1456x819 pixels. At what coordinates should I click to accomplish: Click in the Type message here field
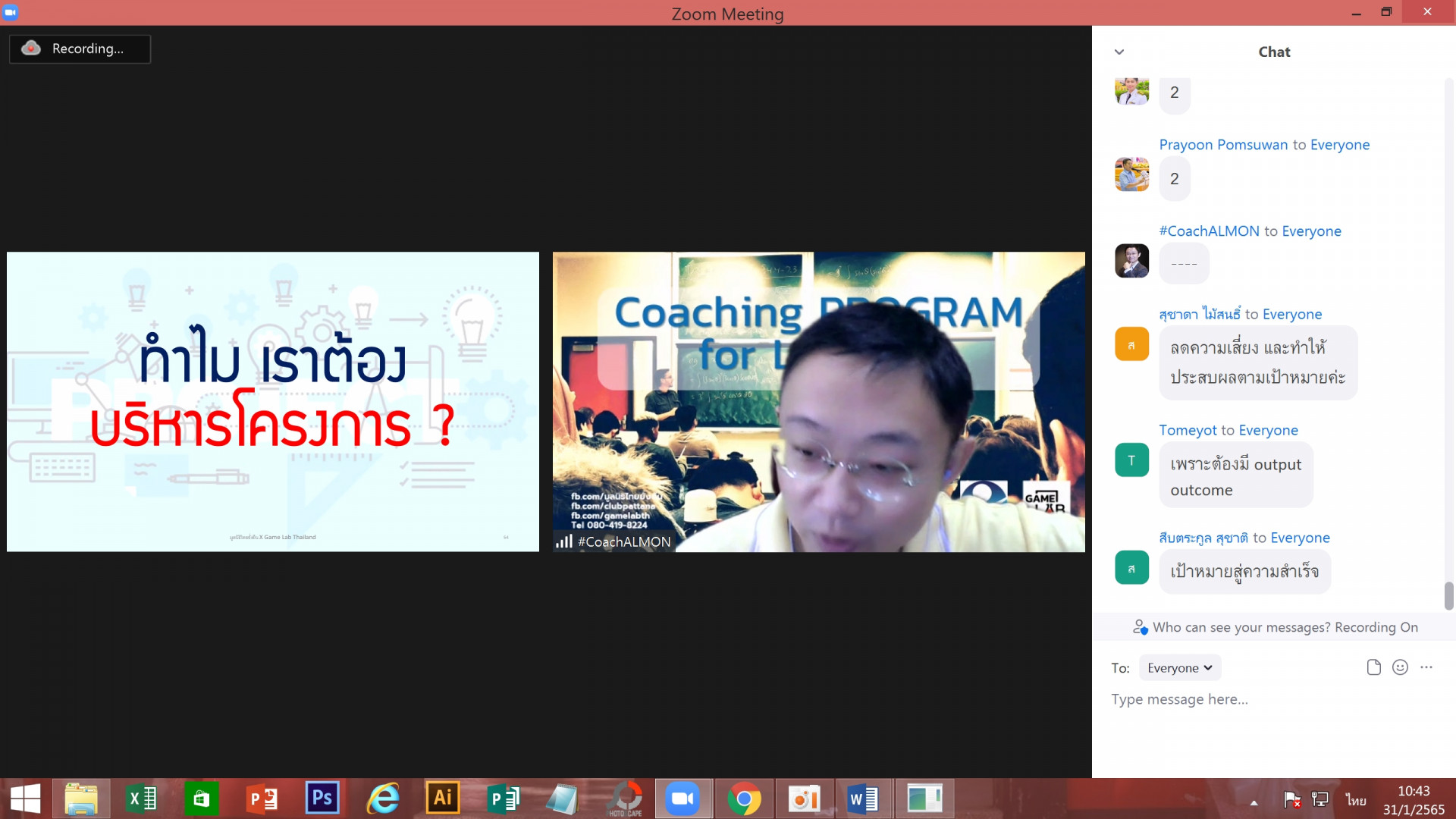coord(1274,699)
